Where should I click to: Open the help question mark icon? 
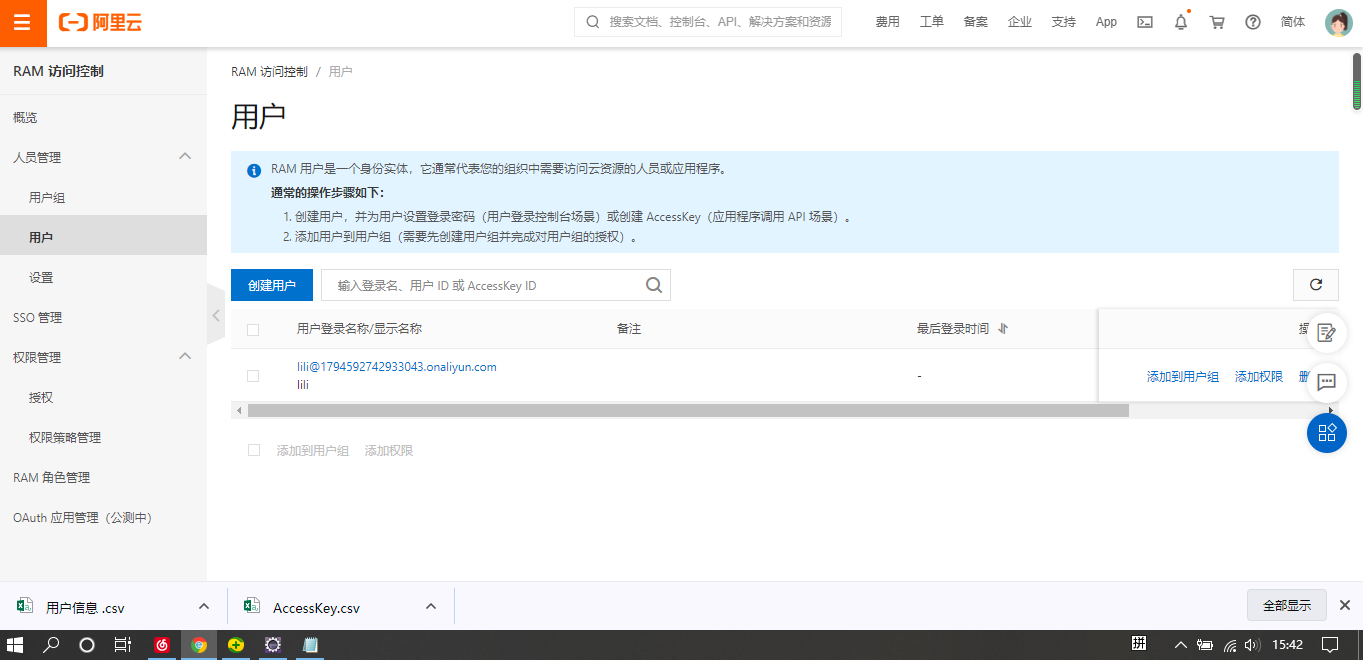(1253, 22)
